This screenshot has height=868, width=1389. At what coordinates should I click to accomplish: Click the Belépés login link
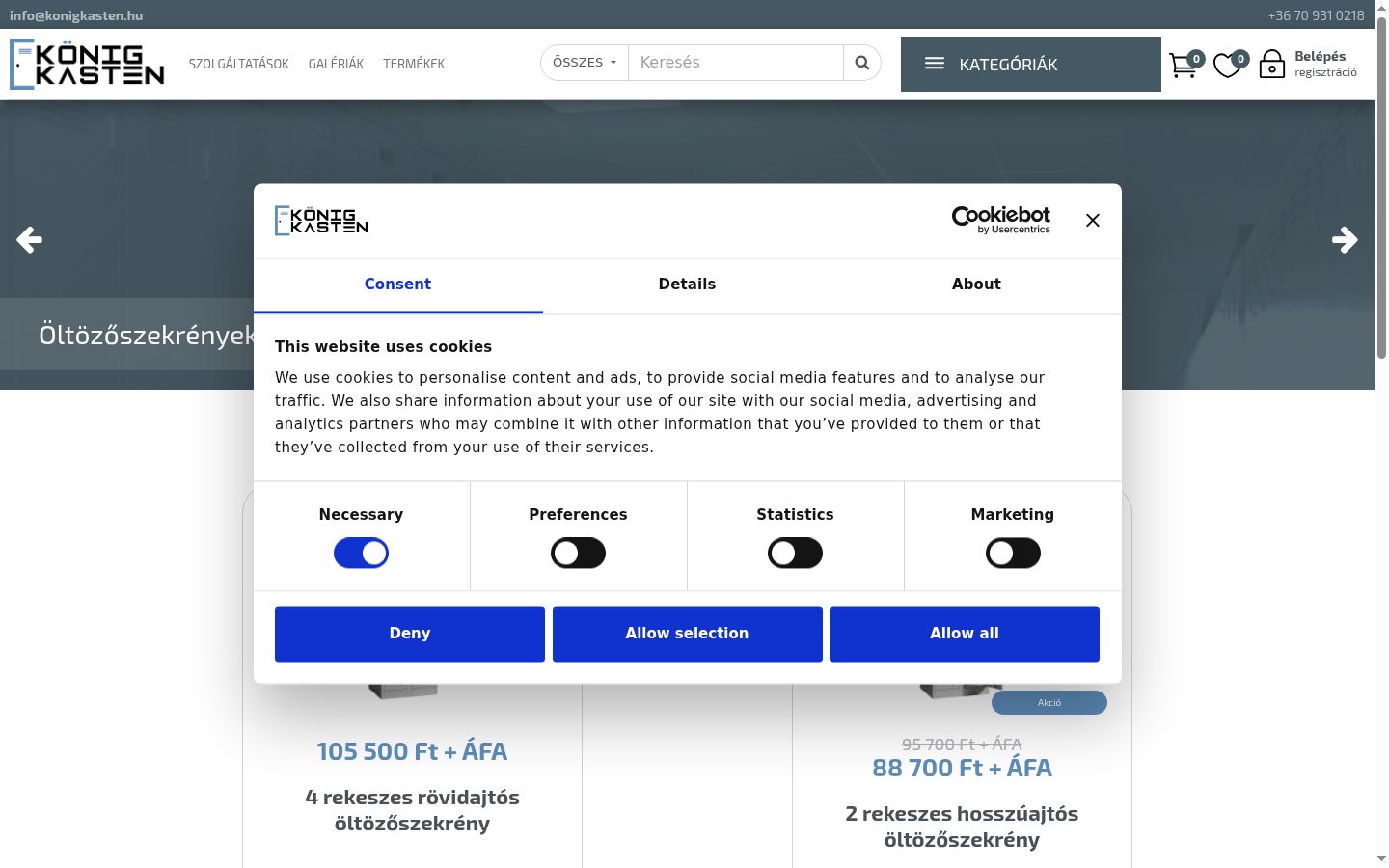point(1320,56)
